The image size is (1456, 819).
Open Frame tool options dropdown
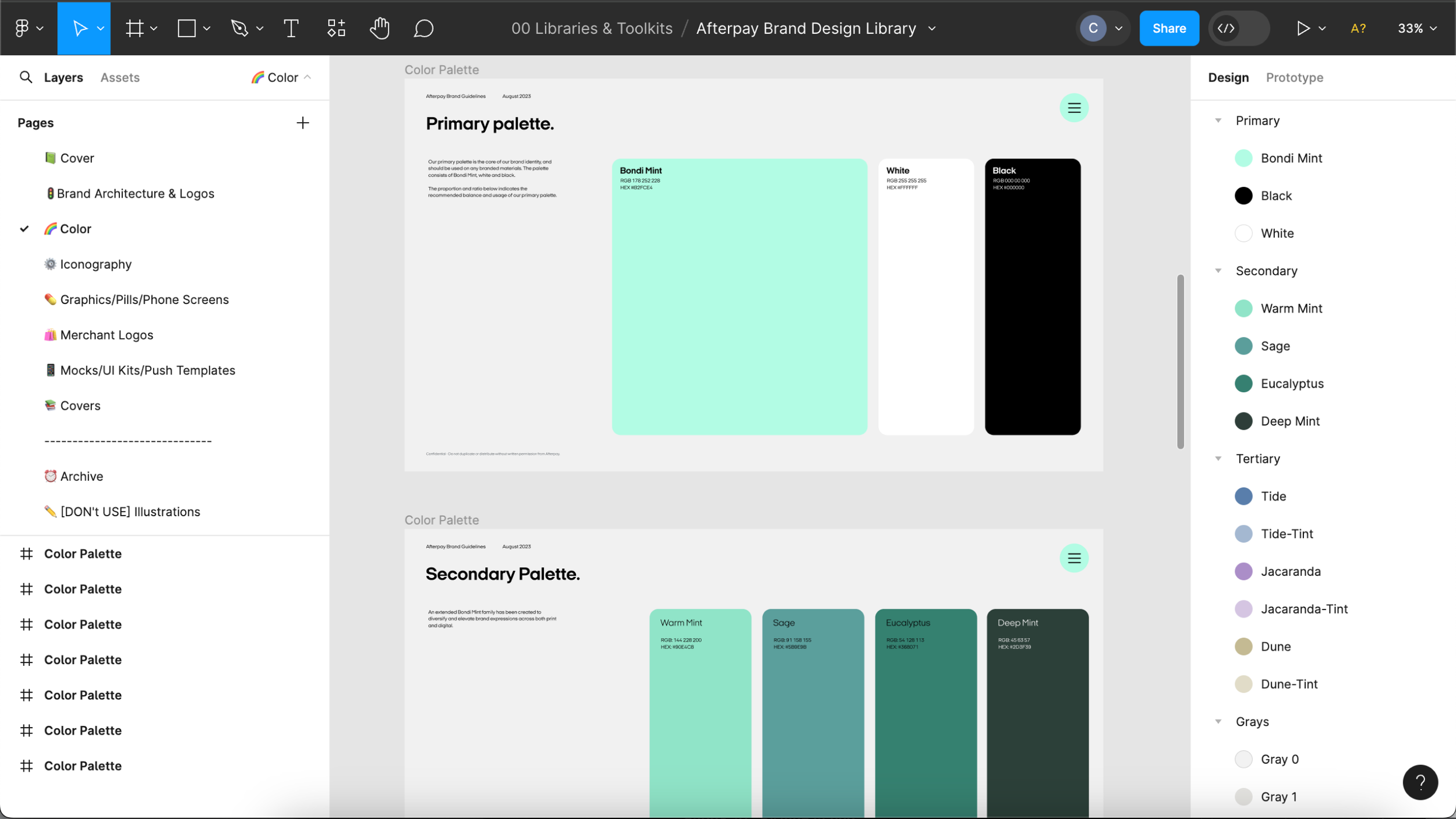coord(154,28)
